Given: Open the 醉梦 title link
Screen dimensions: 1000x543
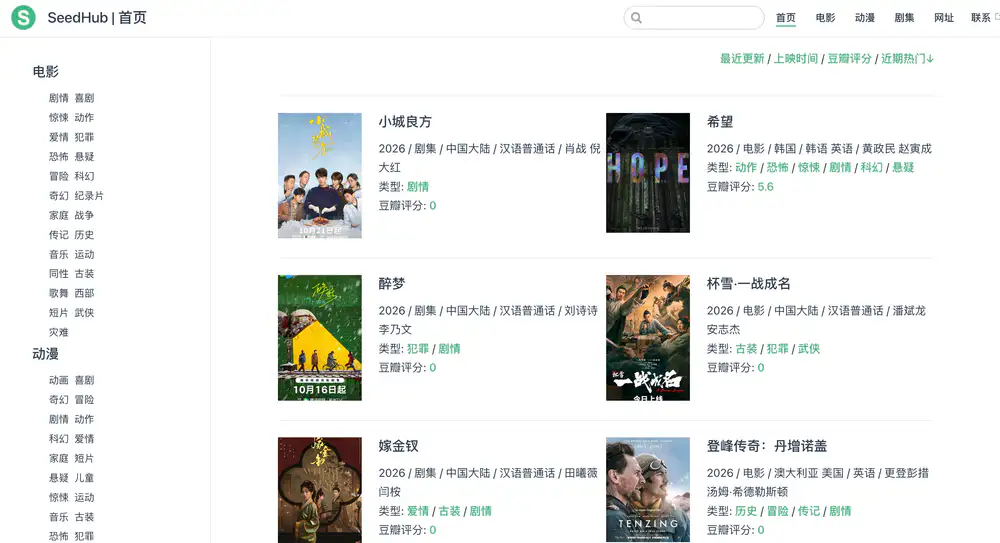Looking at the screenshot, I should (392, 284).
